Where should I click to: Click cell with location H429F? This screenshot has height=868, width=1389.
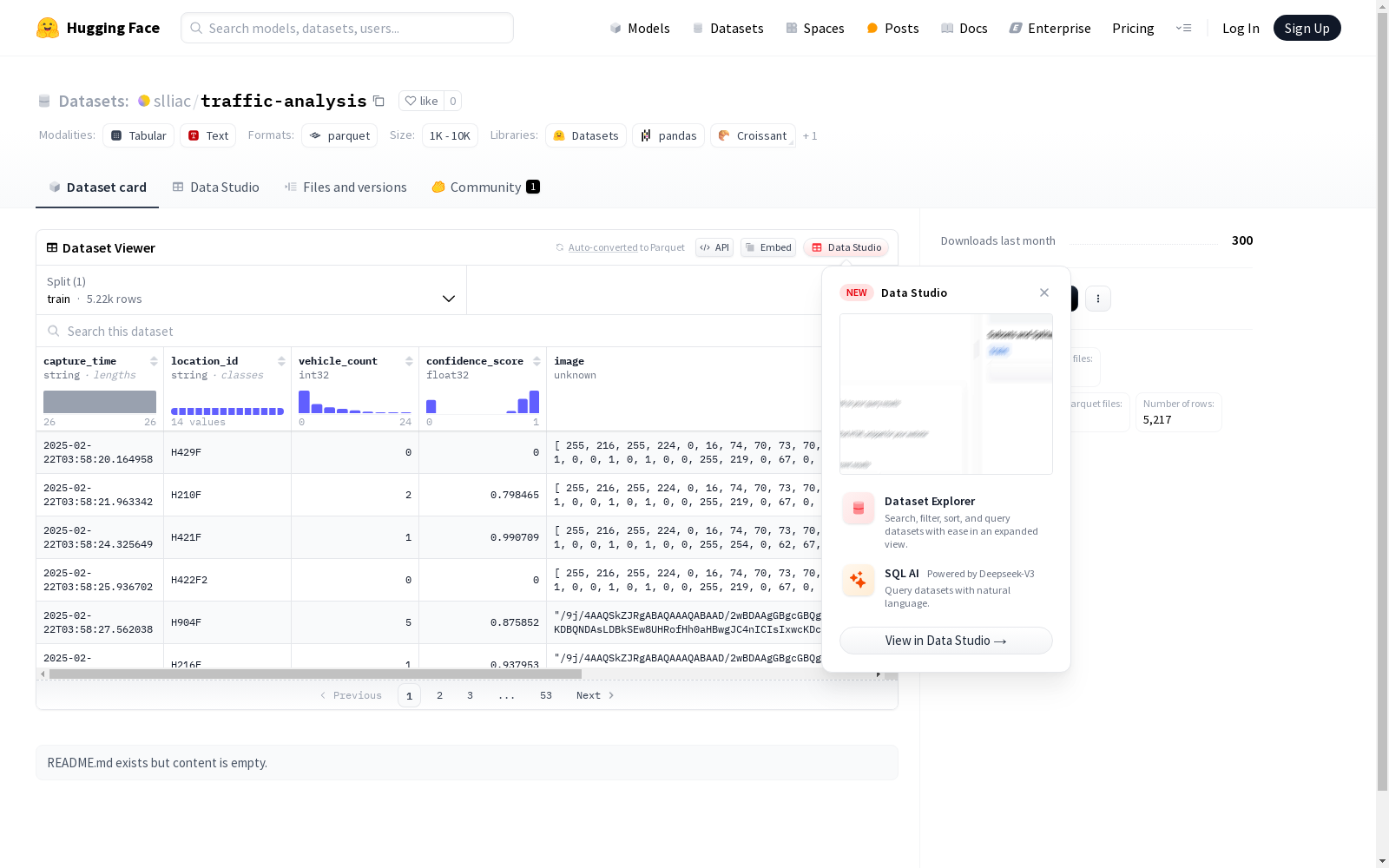(x=227, y=452)
